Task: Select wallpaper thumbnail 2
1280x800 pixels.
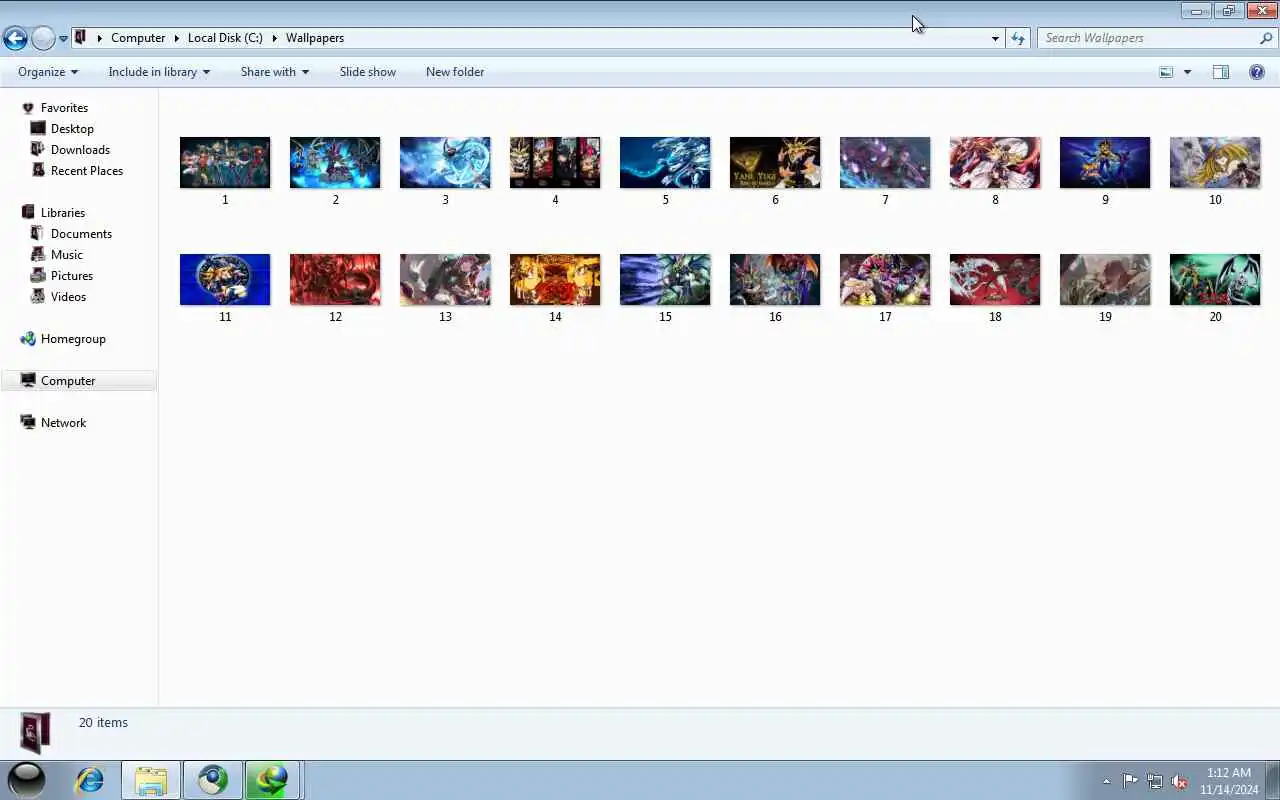Action: click(335, 163)
